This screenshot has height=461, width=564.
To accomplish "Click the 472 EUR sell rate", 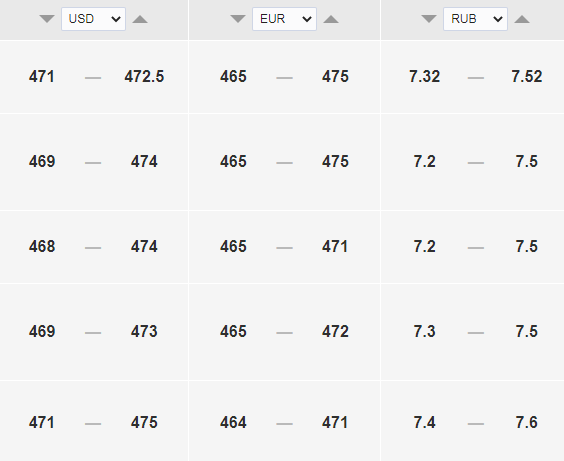I will (335, 332).
